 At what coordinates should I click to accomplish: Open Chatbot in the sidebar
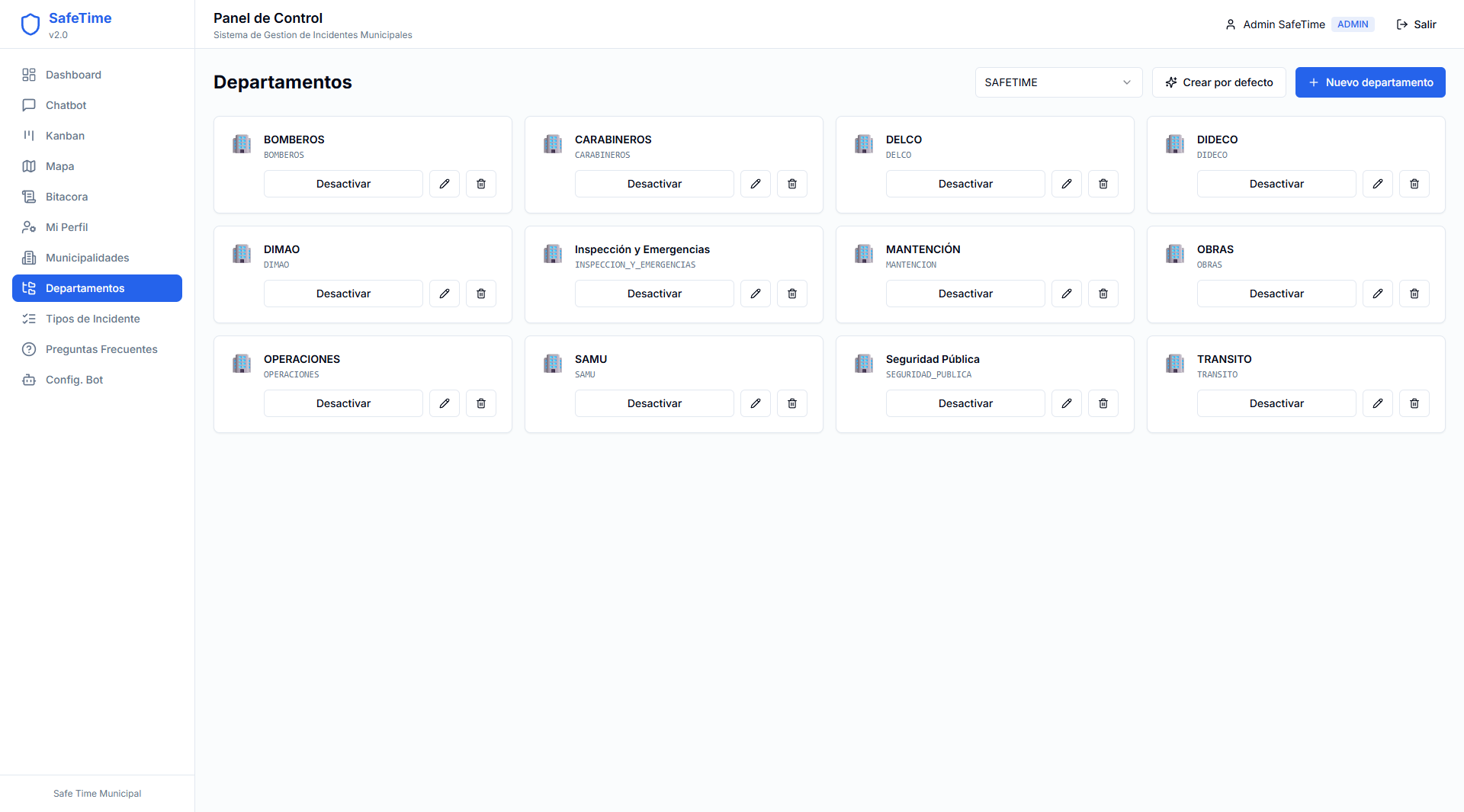click(x=97, y=105)
